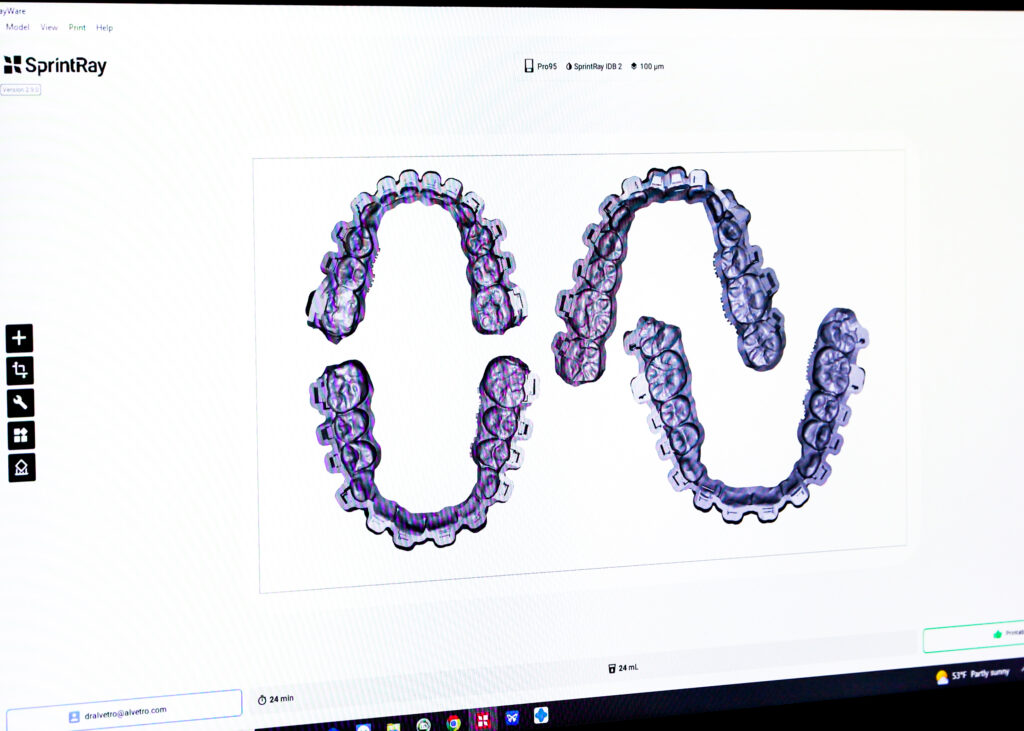The height and width of the screenshot is (731, 1024).
Task: Click the red app icon in taskbar
Action: [483, 720]
